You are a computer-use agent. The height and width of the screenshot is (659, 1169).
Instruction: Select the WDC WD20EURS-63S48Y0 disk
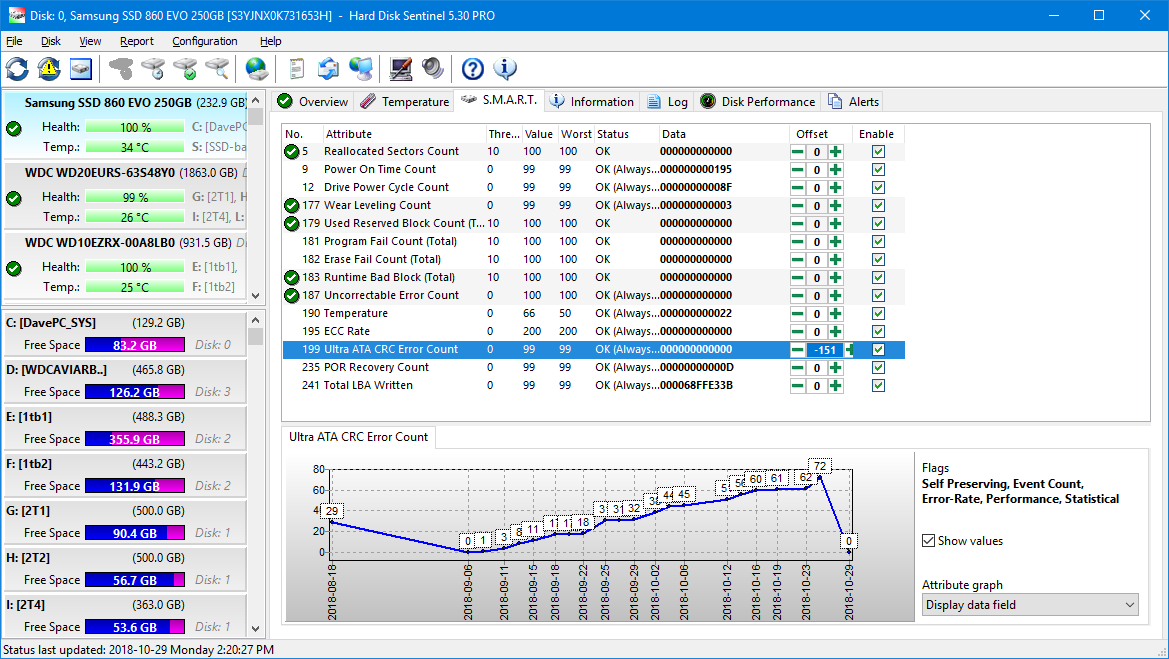coord(125,195)
